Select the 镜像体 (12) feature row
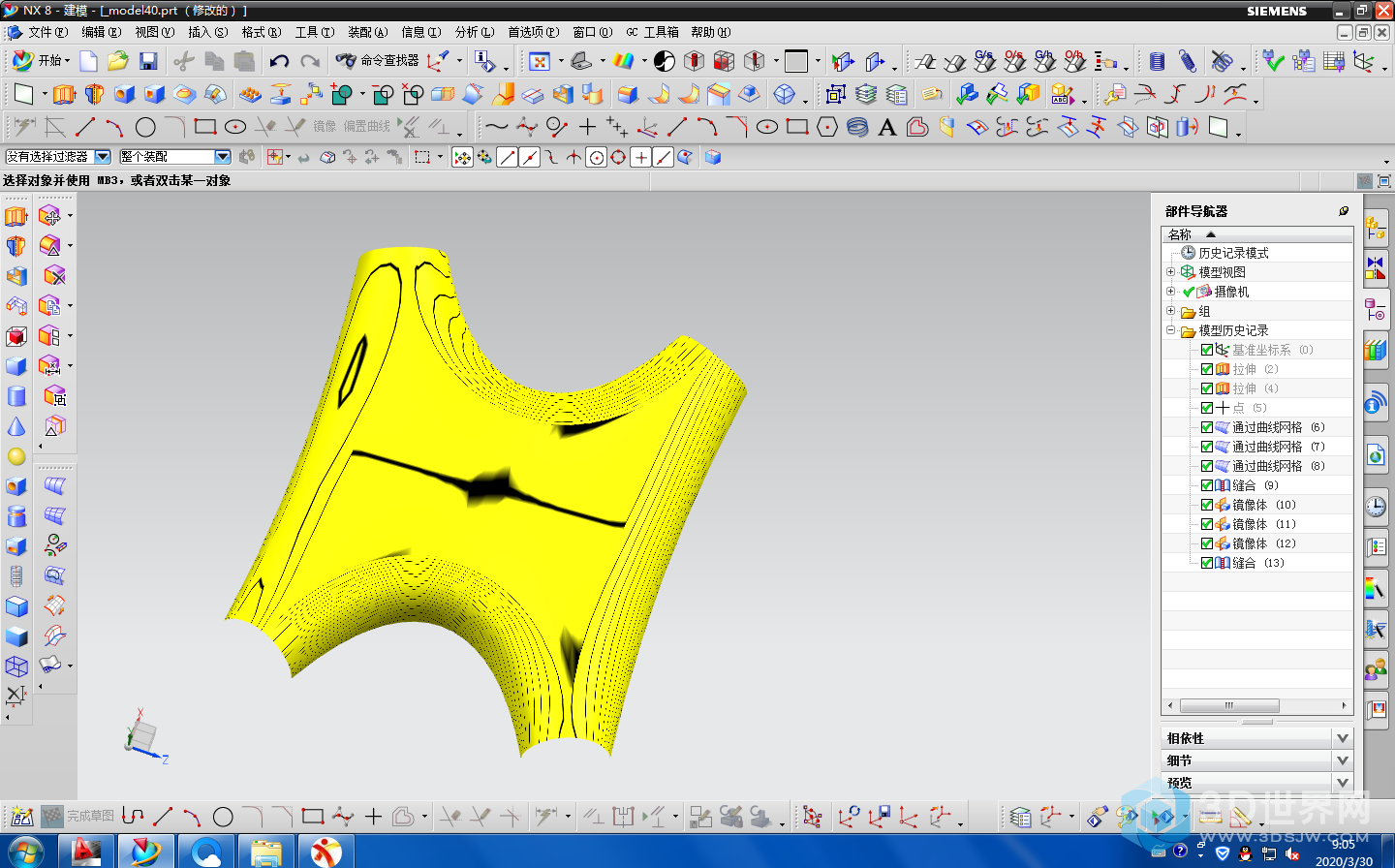 (1256, 543)
